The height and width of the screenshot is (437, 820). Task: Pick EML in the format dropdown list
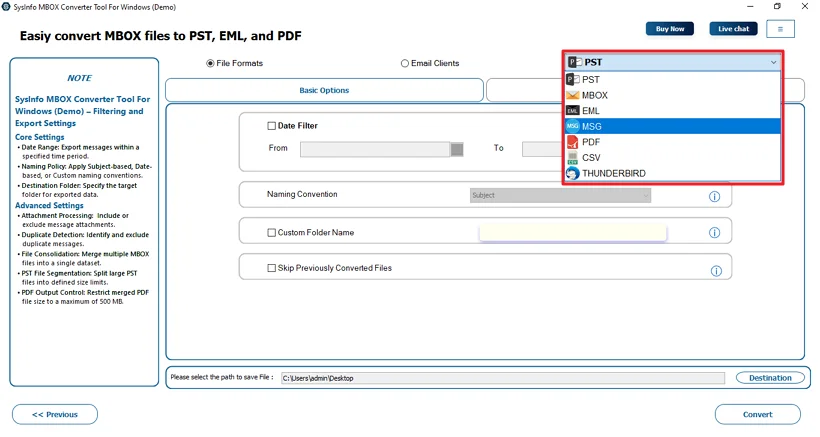click(x=673, y=111)
